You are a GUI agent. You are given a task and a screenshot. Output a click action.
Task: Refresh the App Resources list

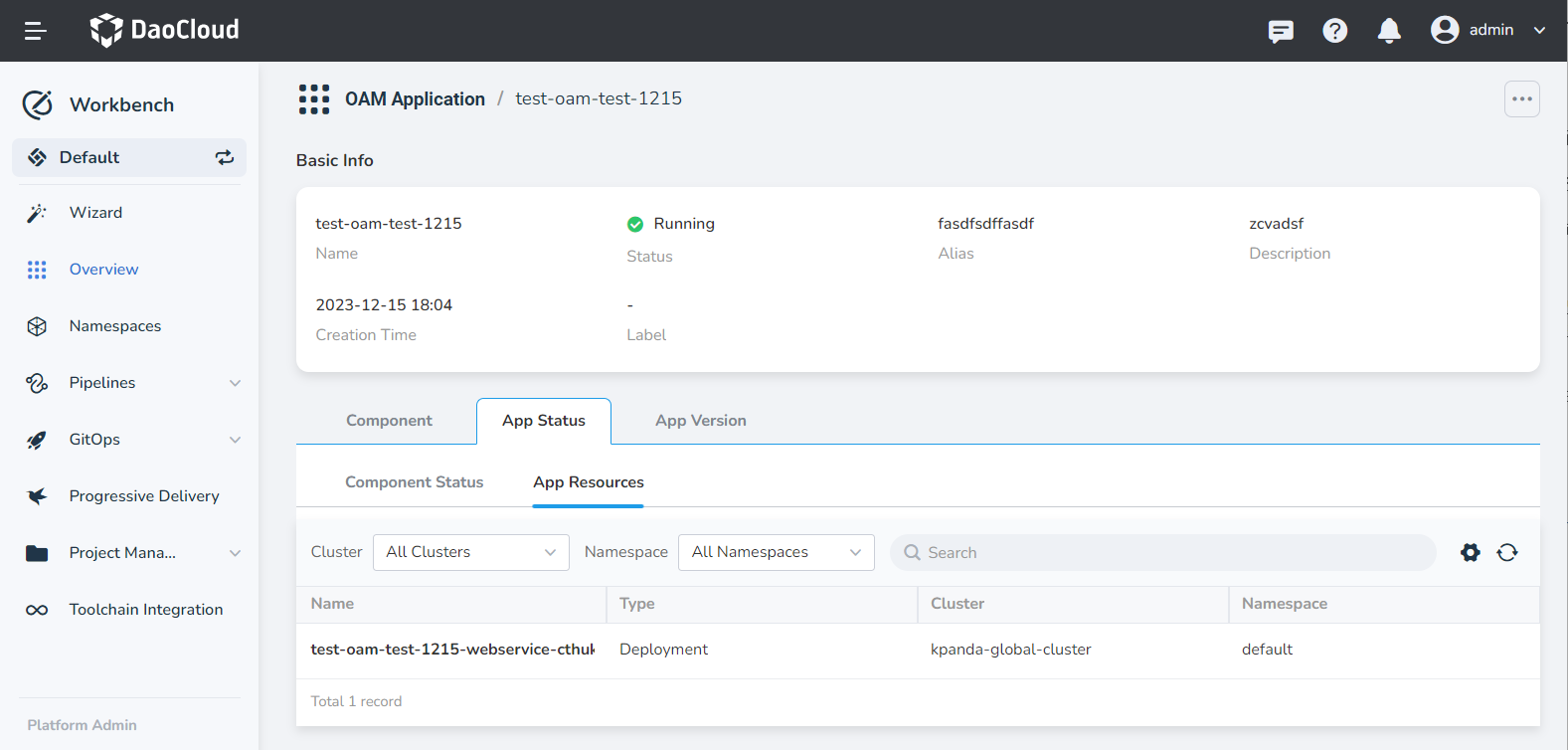(1507, 553)
